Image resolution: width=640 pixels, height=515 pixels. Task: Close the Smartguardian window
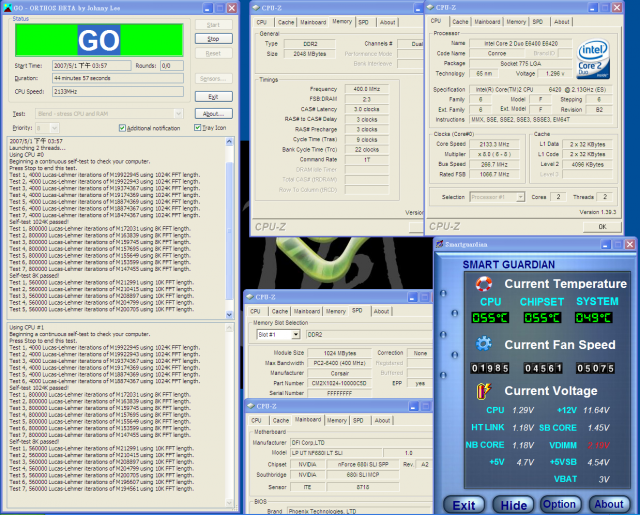click(x=630, y=244)
